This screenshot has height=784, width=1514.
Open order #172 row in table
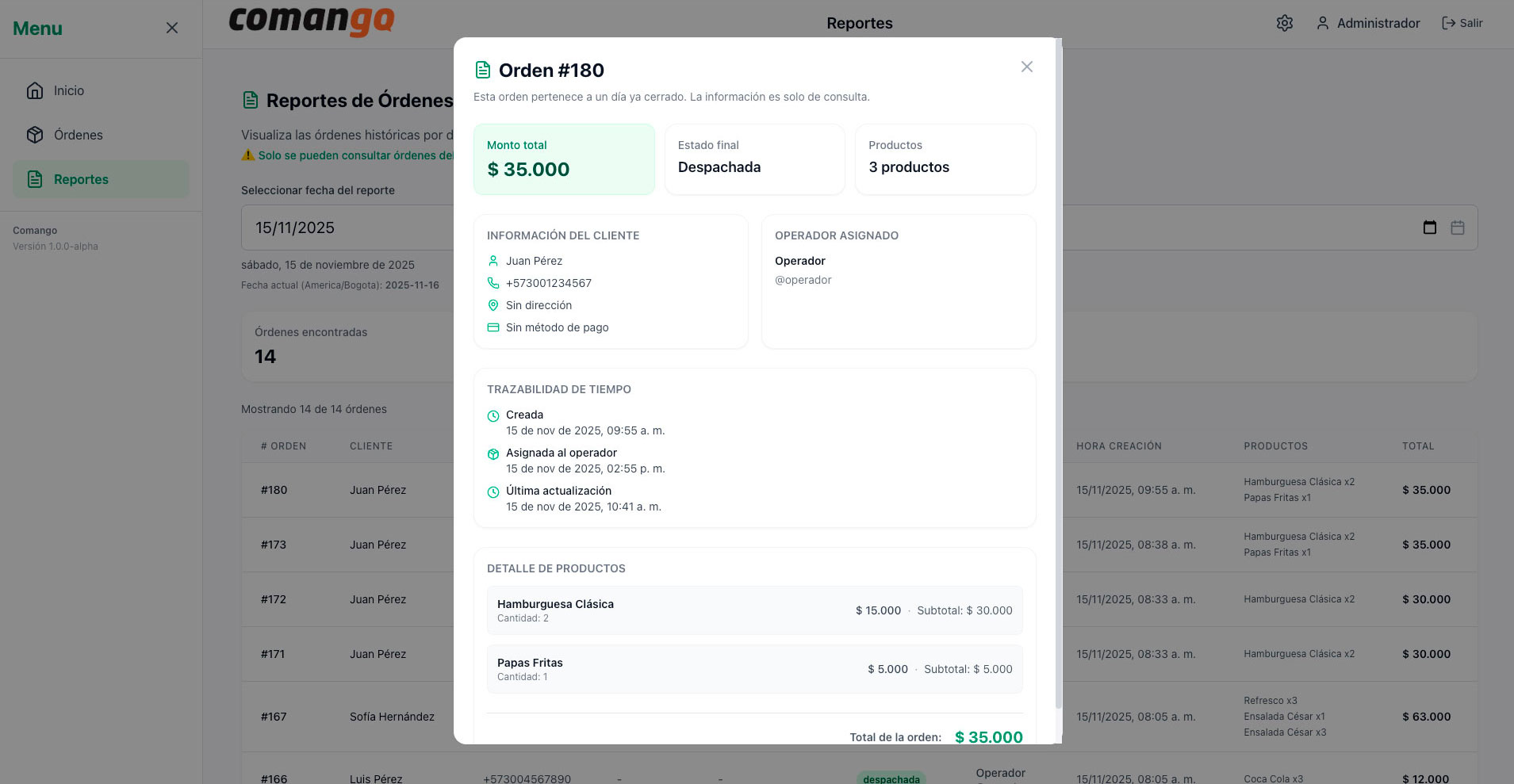274,599
